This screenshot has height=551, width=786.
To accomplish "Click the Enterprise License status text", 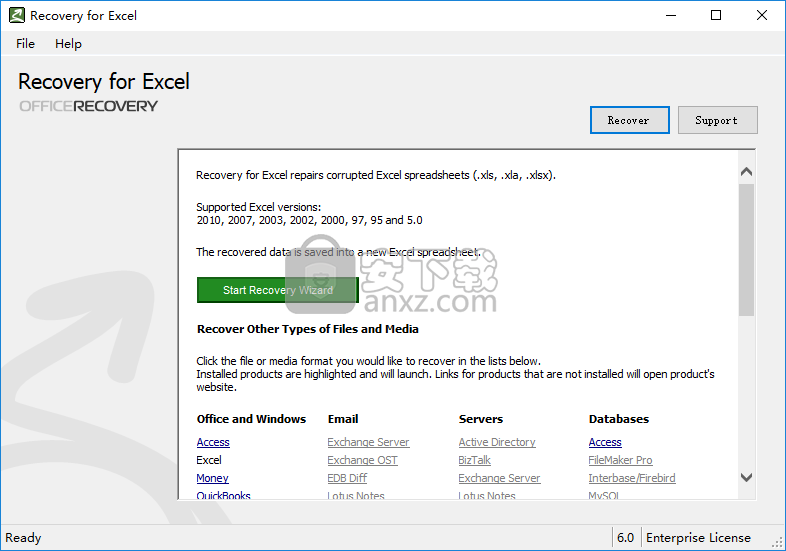I will (x=698, y=537).
